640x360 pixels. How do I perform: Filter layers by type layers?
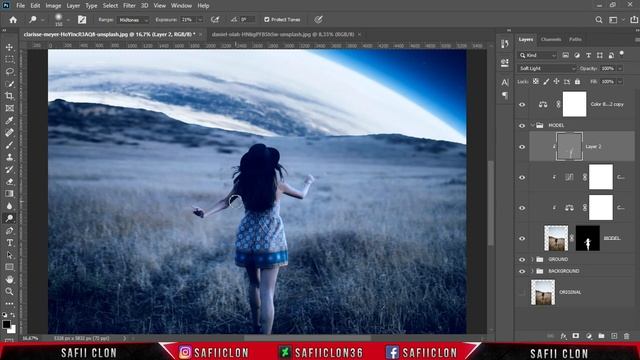(x=588, y=55)
